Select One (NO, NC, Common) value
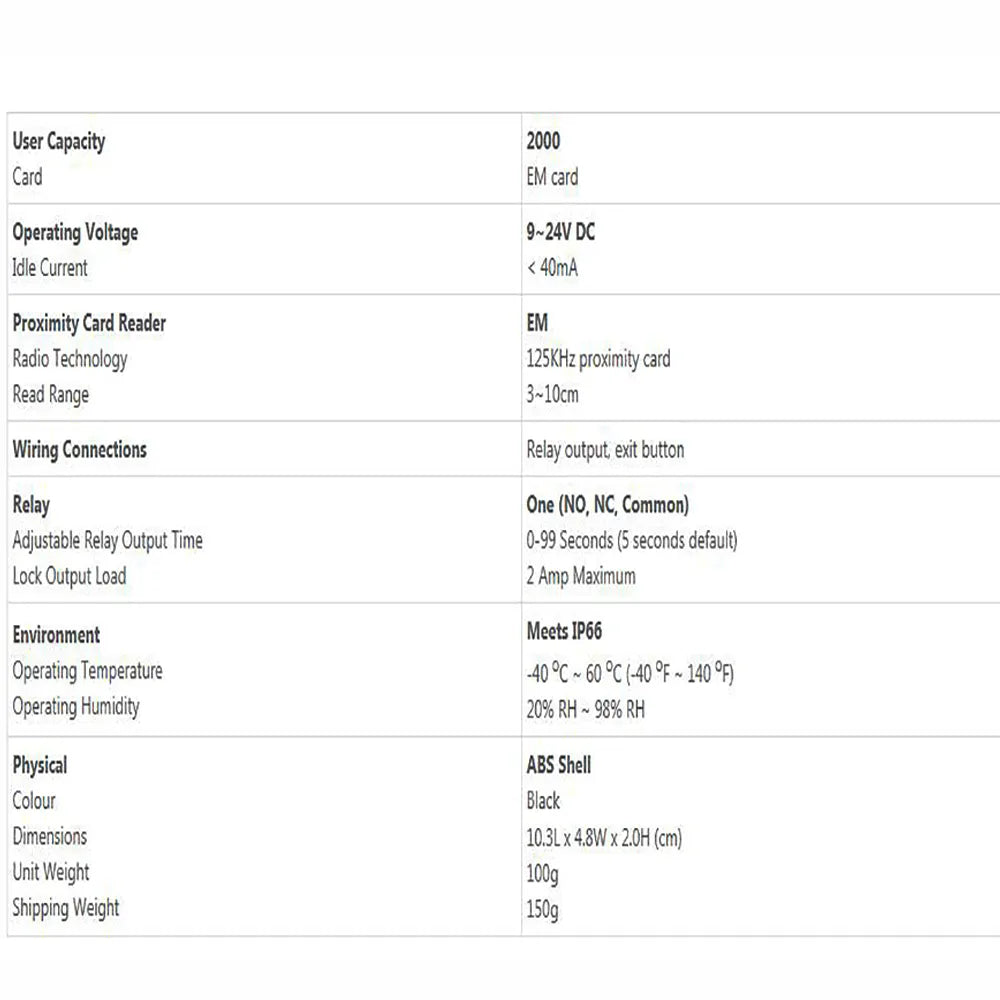This screenshot has width=1000, height=1000. (607, 505)
